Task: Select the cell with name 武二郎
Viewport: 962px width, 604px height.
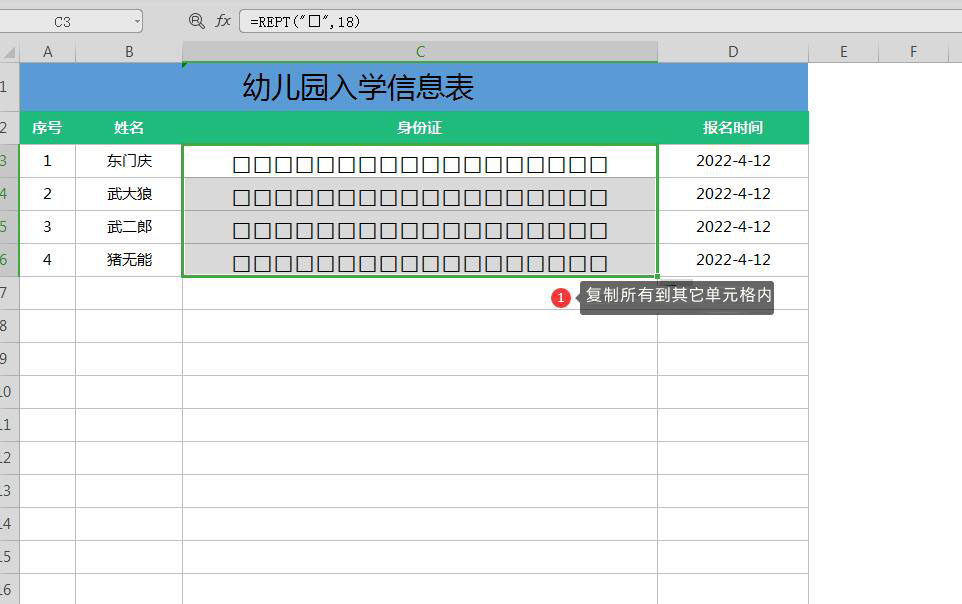Action: 129,227
